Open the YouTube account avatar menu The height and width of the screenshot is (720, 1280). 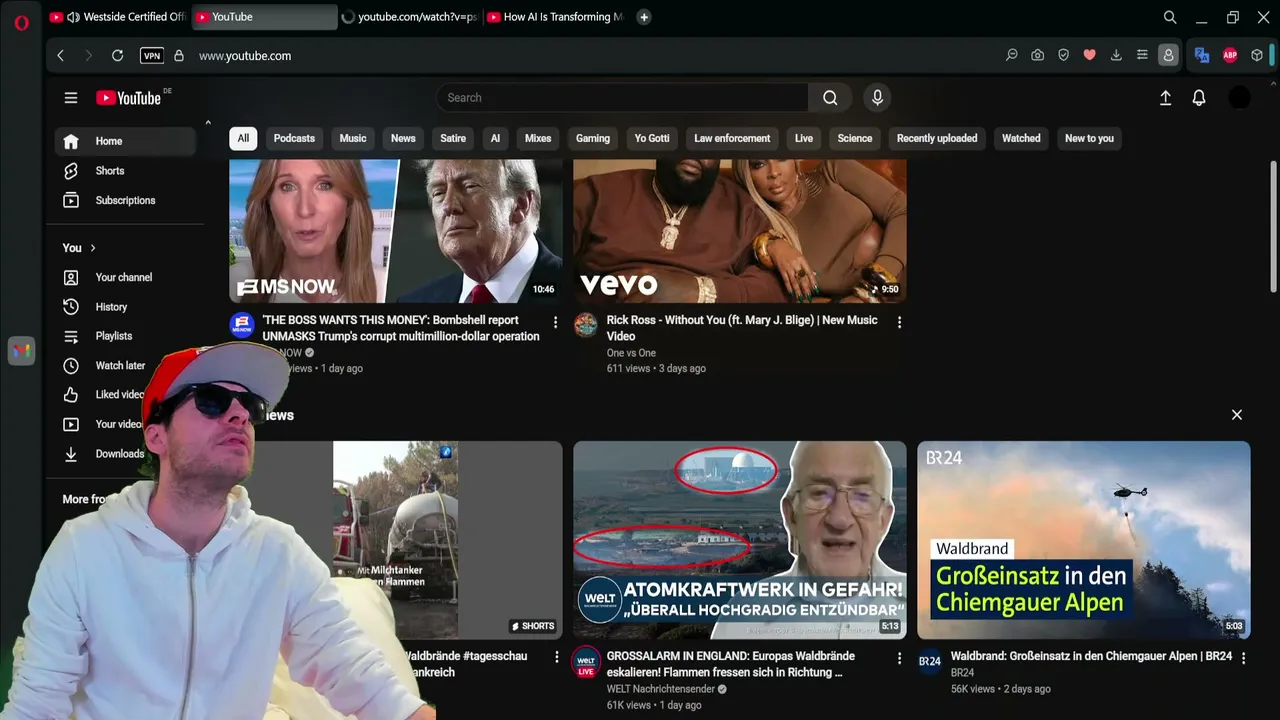coord(1239,98)
